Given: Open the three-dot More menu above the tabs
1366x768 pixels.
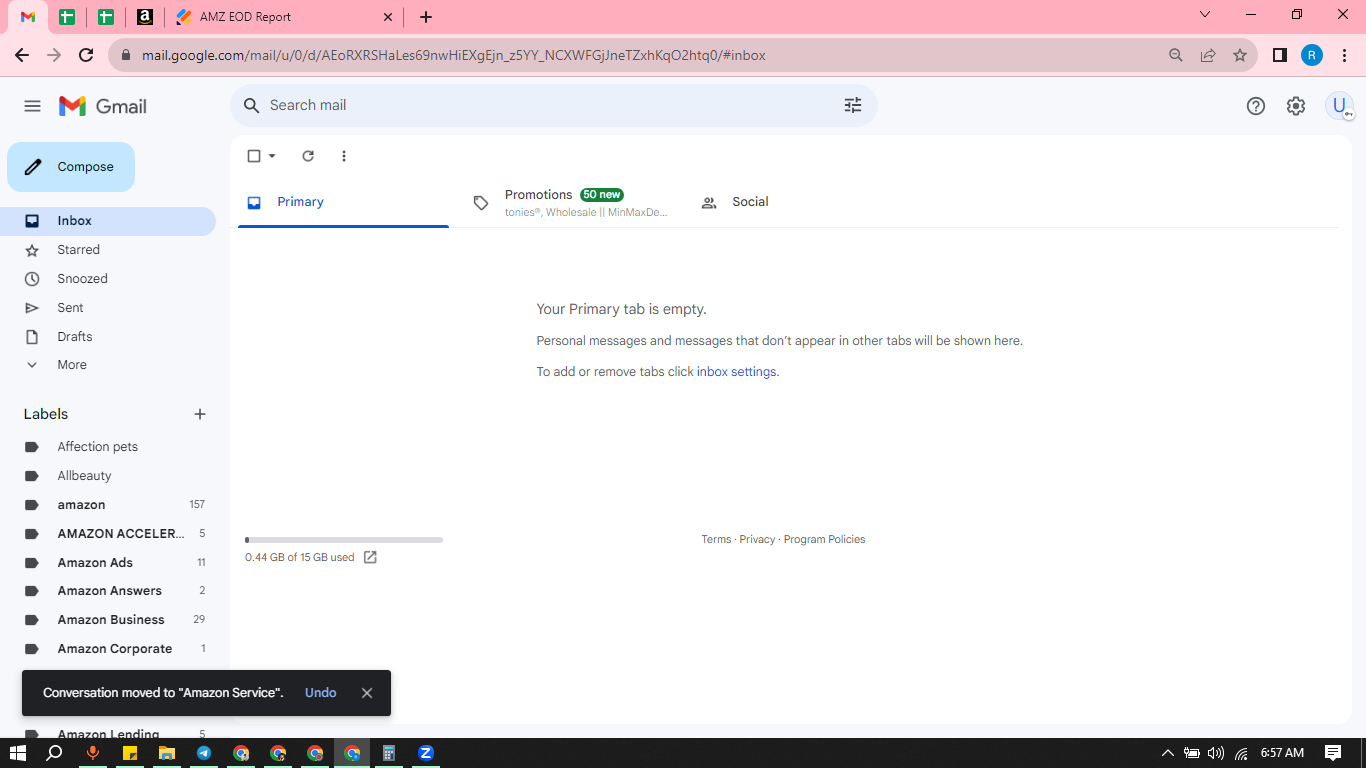Looking at the screenshot, I should click(x=344, y=156).
